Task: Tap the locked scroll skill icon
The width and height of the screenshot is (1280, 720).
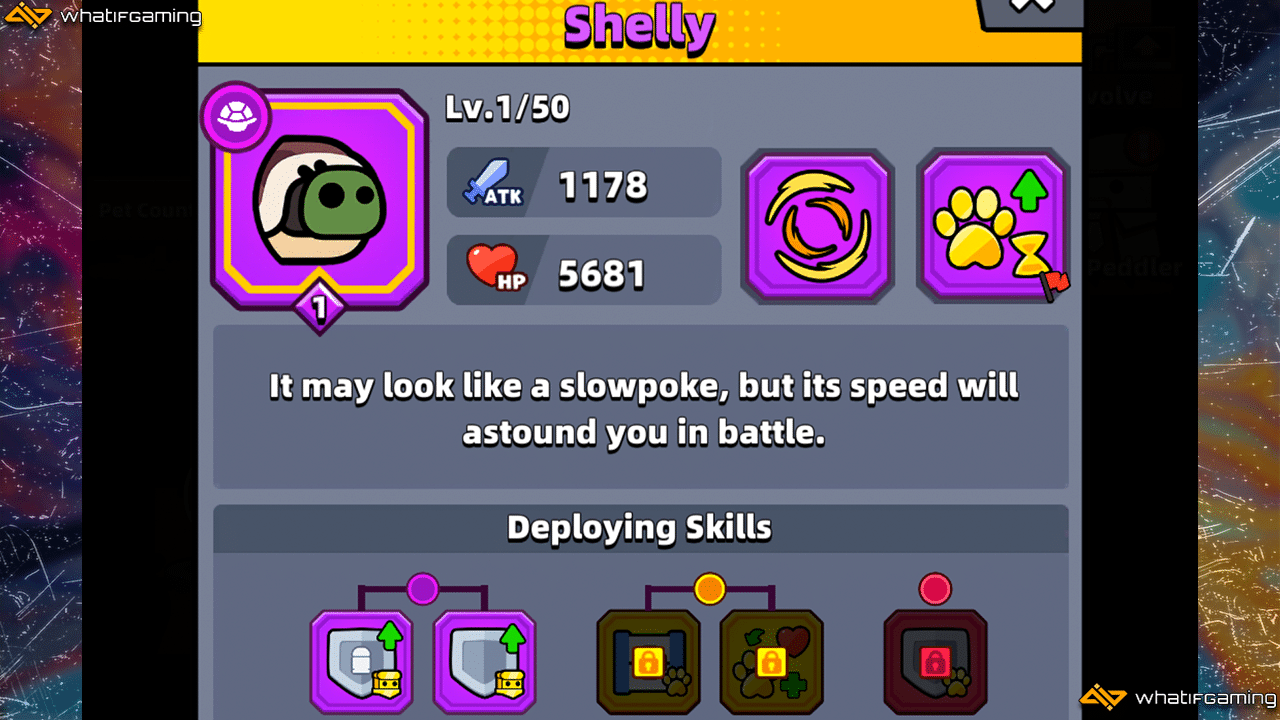Action: coord(649,662)
